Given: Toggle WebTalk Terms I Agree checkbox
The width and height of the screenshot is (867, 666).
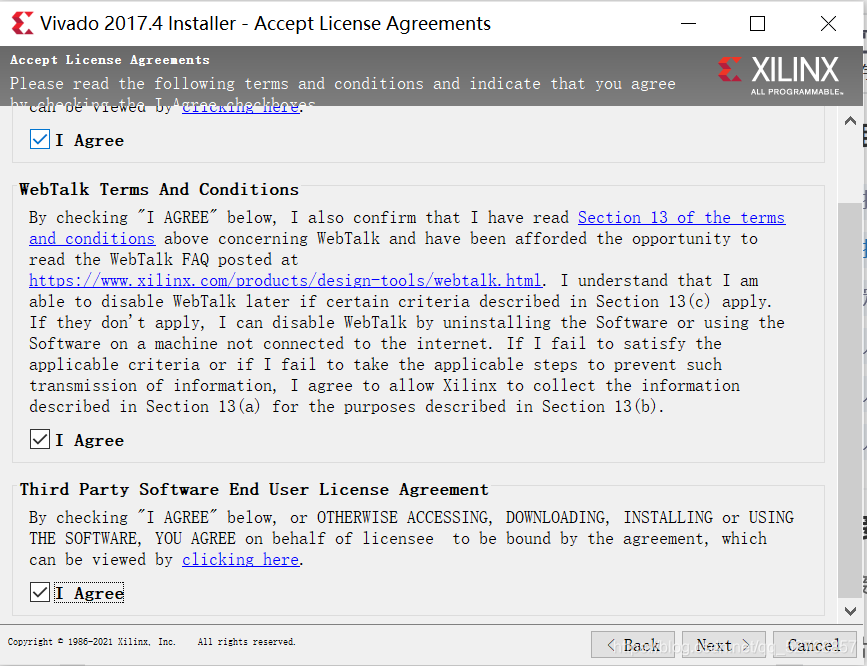Looking at the screenshot, I should 40,440.
